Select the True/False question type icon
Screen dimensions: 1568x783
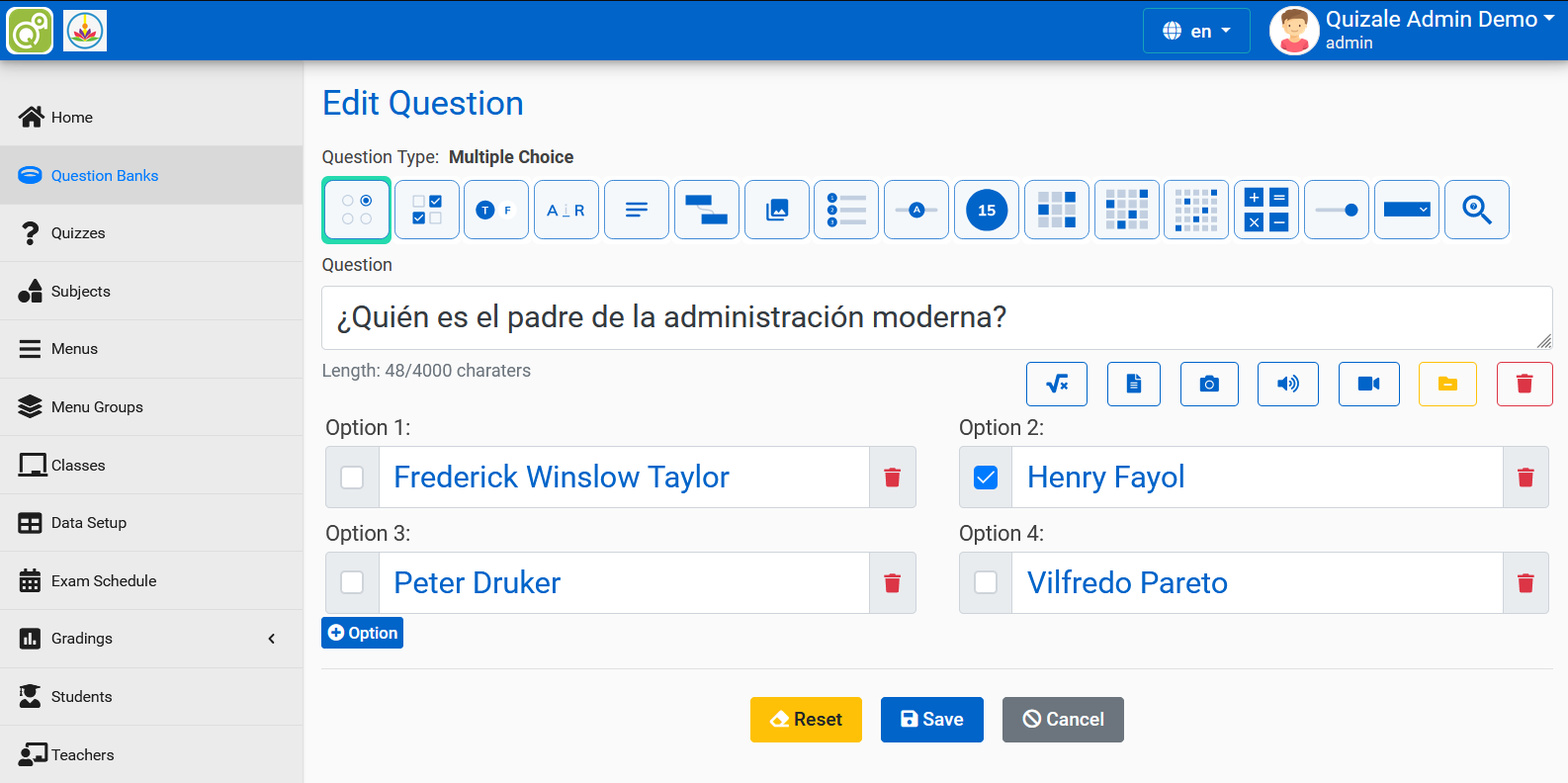[496, 210]
